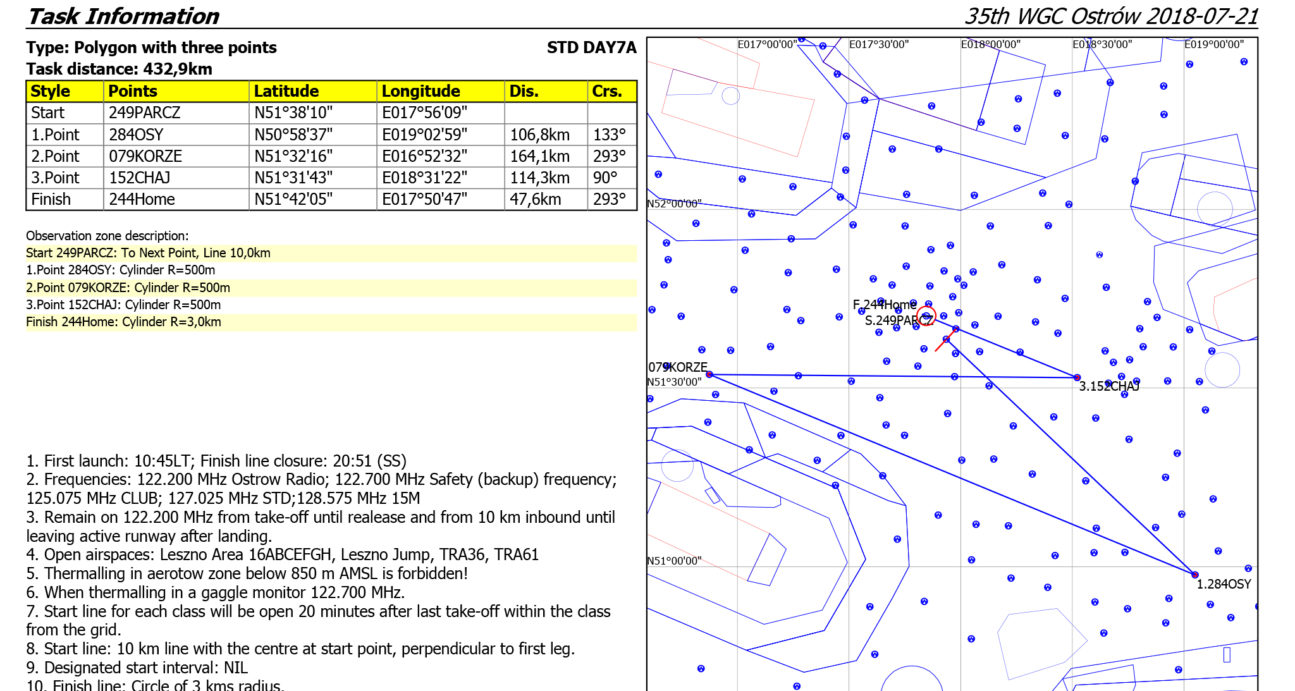The image size is (1295, 691).
Task: Click the Task Information heading
Action: click(123, 16)
